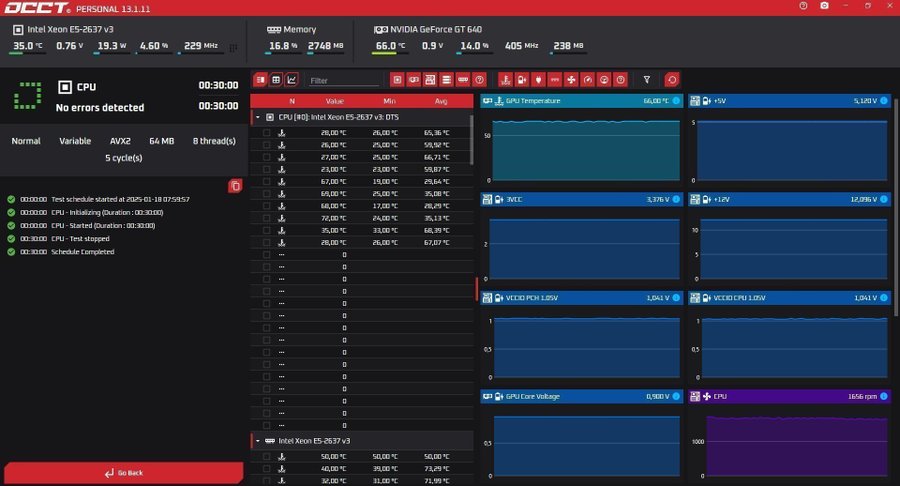Tick the checkbox for row averaging 66,71 °C
This screenshot has width=900, height=486.
pos(266,157)
